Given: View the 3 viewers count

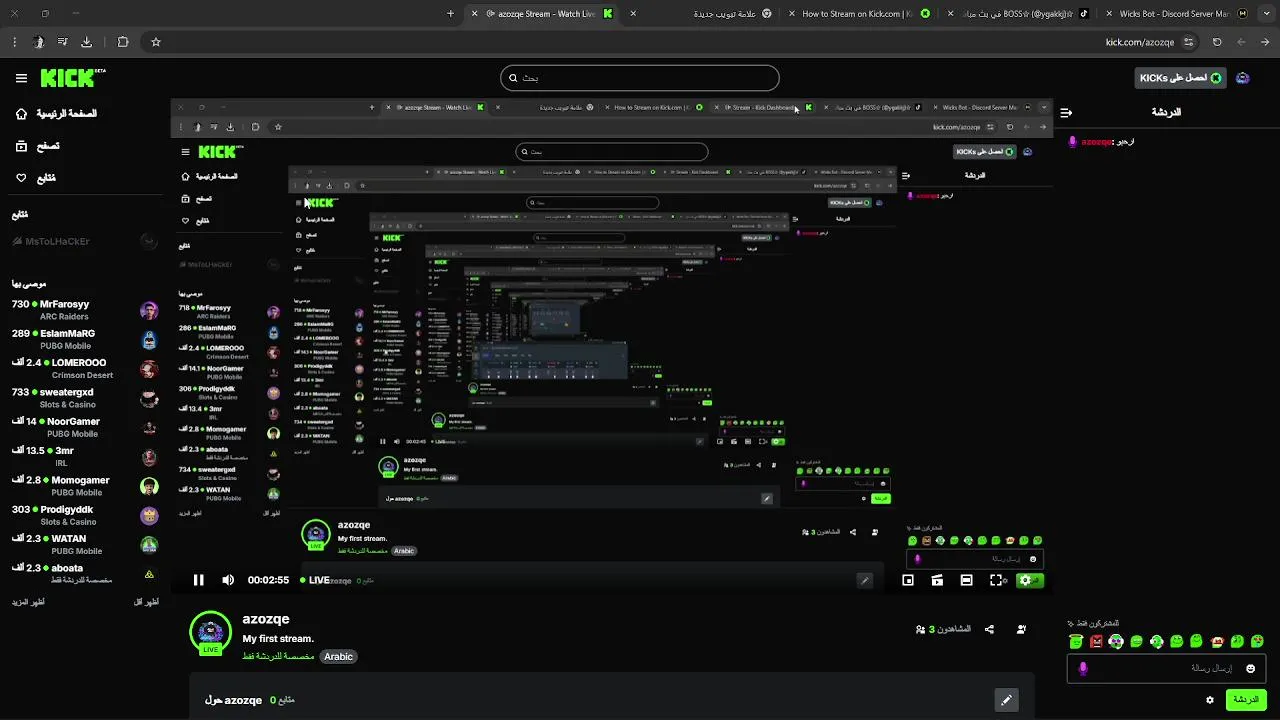Looking at the screenshot, I should [x=943, y=629].
